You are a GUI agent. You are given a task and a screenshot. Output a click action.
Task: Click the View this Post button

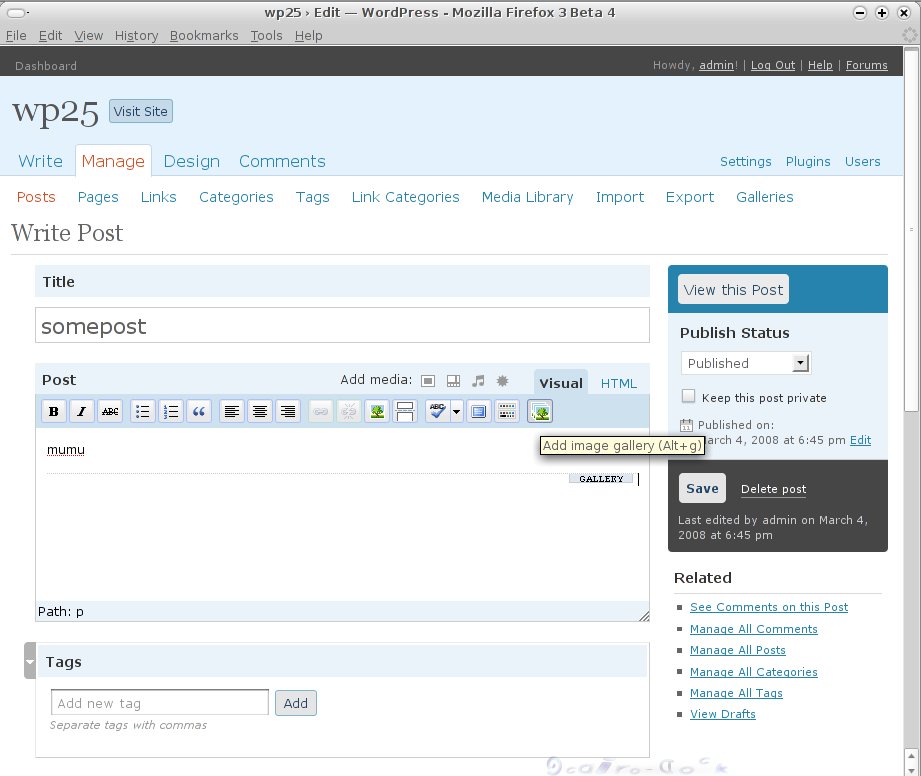(733, 290)
